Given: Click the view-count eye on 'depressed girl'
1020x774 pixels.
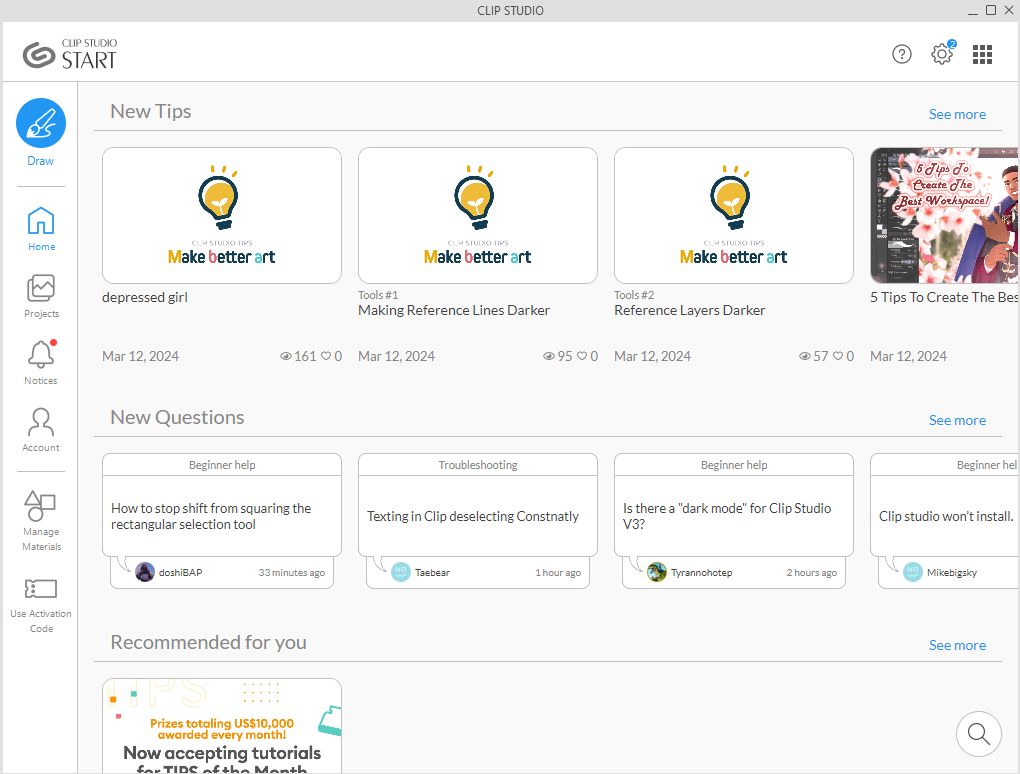Looking at the screenshot, I should tap(286, 356).
